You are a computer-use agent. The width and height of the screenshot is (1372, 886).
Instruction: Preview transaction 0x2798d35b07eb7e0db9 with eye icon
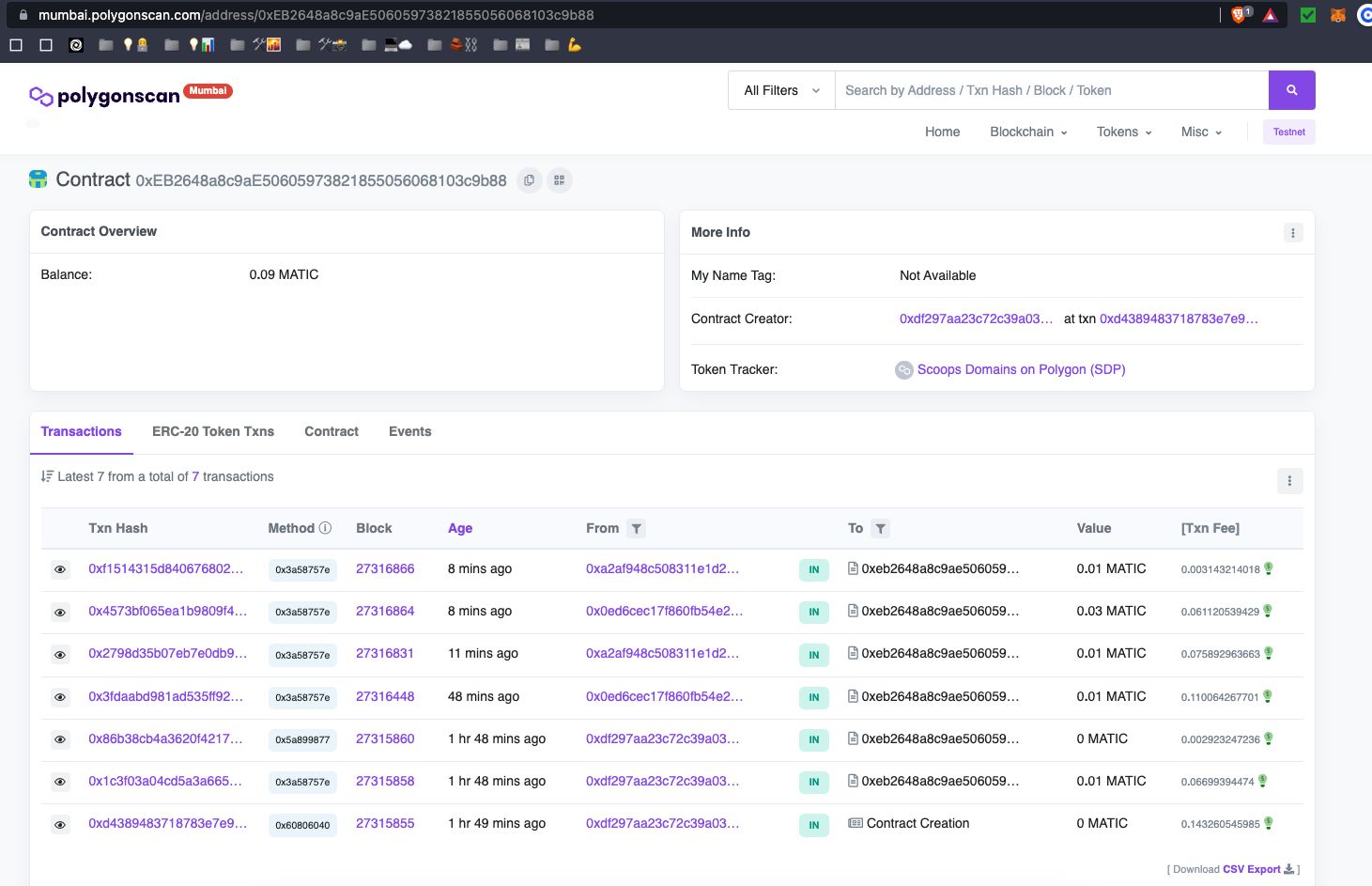pos(60,654)
